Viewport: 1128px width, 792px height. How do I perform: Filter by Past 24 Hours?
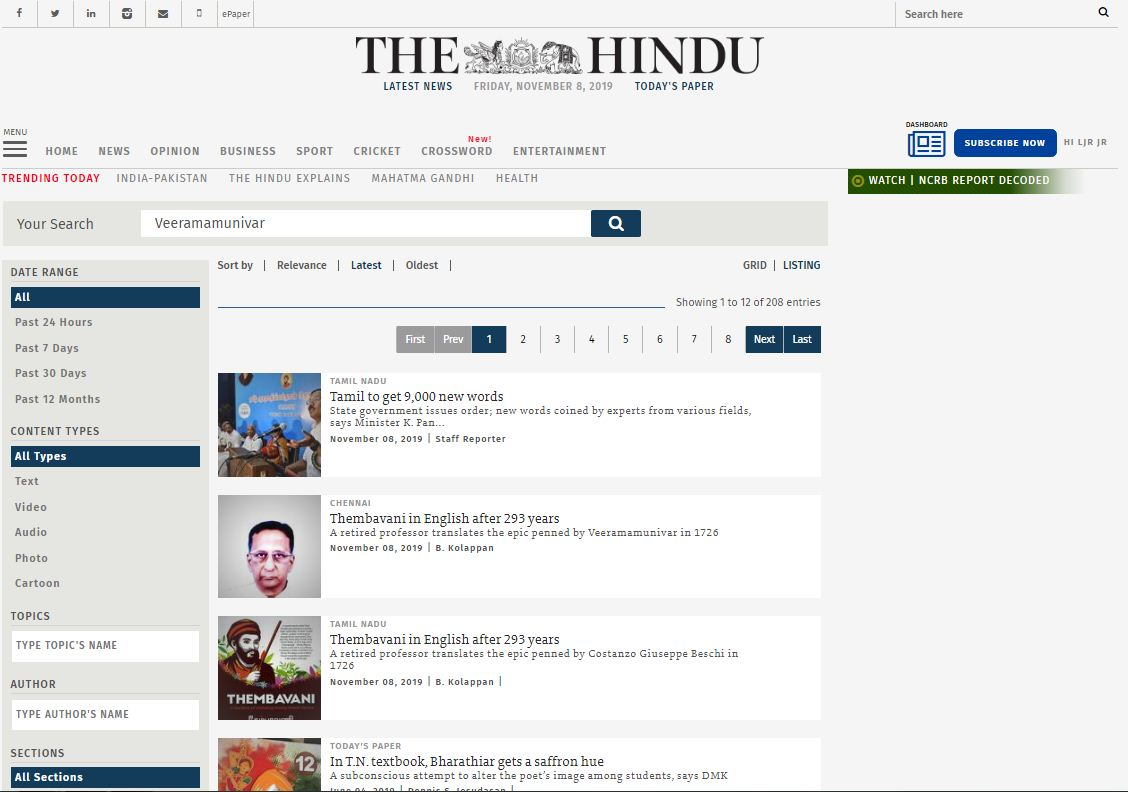click(54, 322)
